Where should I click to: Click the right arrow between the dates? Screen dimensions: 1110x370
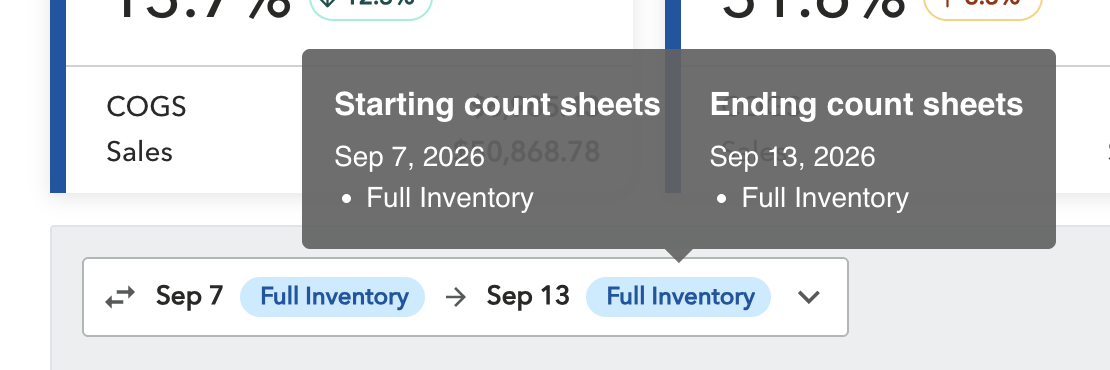pyautogui.click(x=456, y=297)
